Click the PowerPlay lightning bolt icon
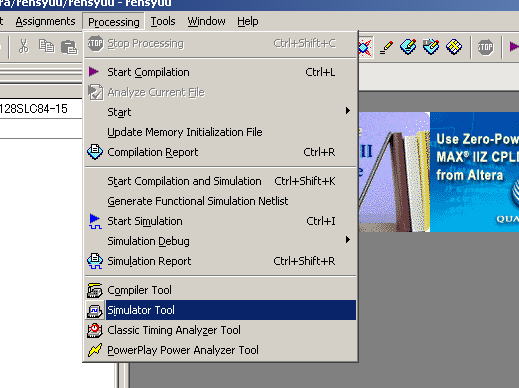This screenshot has height=388, width=519. coord(95,350)
